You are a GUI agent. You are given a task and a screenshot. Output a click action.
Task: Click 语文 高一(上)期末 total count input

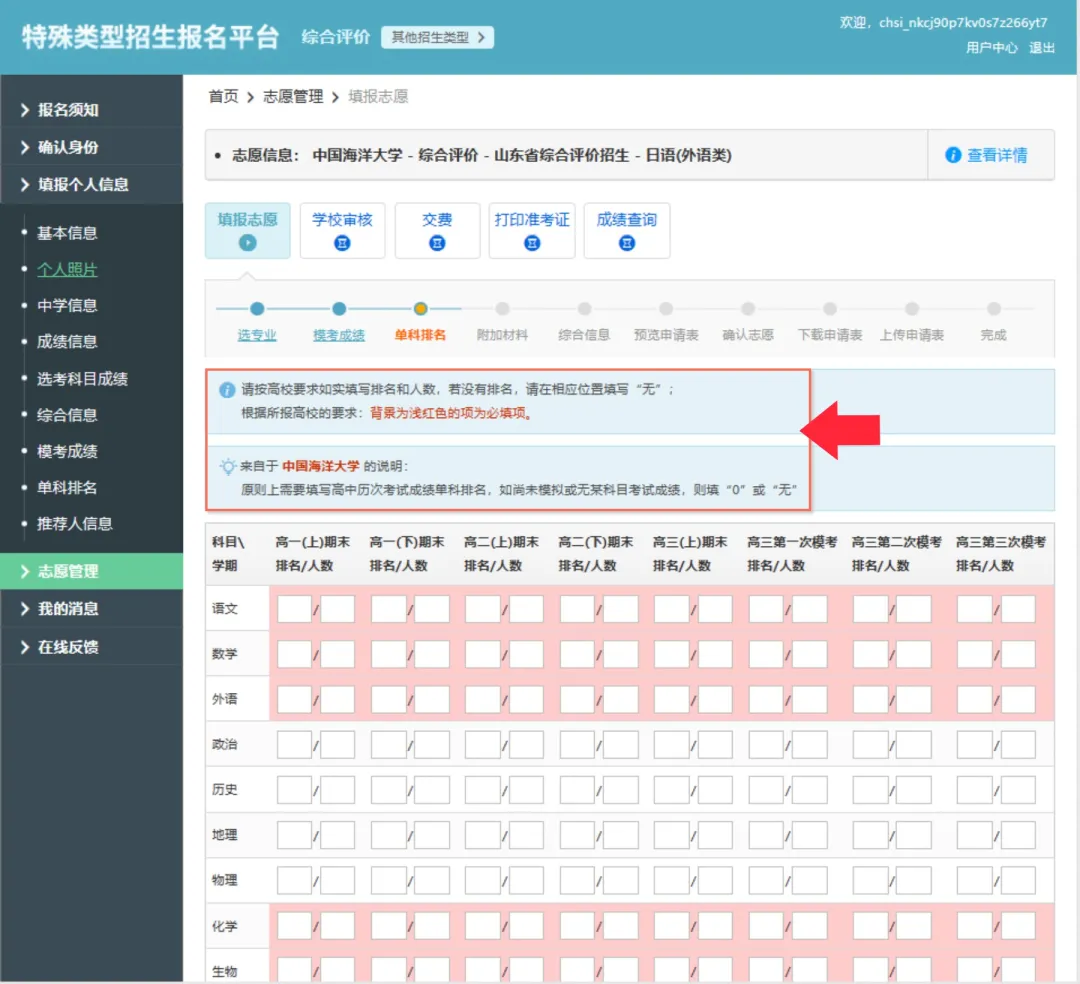[338, 609]
